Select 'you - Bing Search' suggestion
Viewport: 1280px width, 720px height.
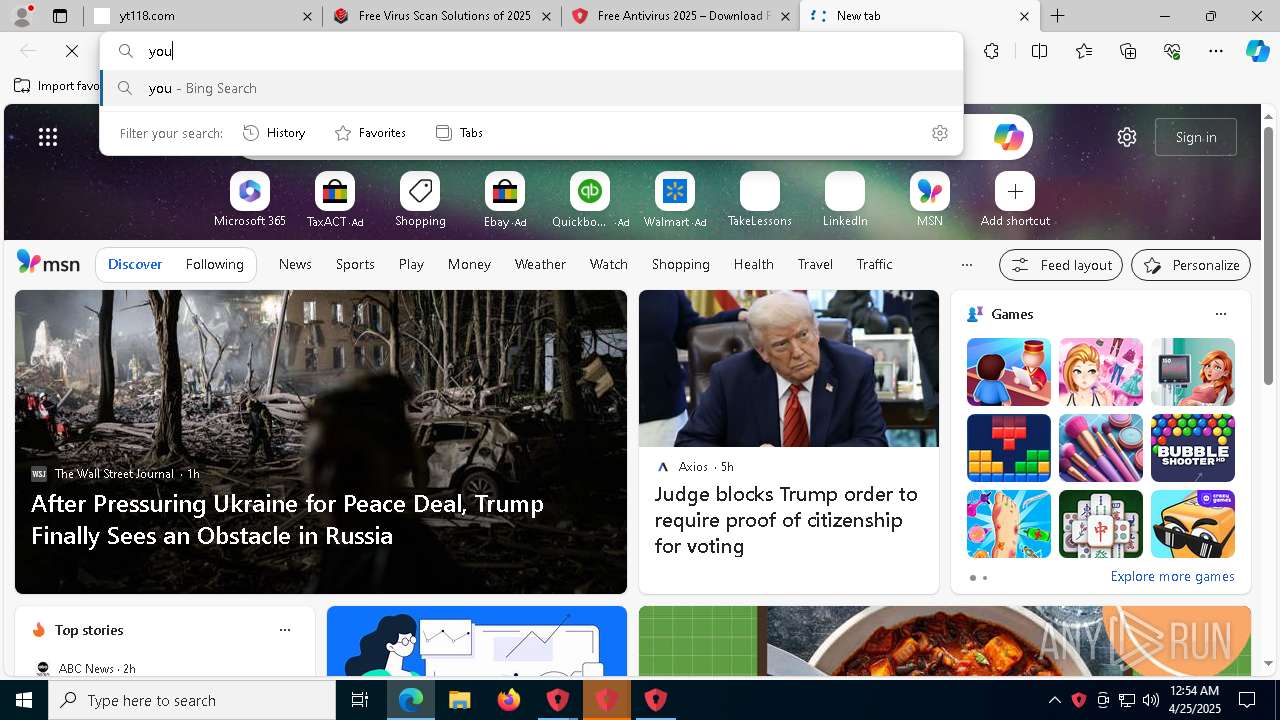click(x=532, y=88)
